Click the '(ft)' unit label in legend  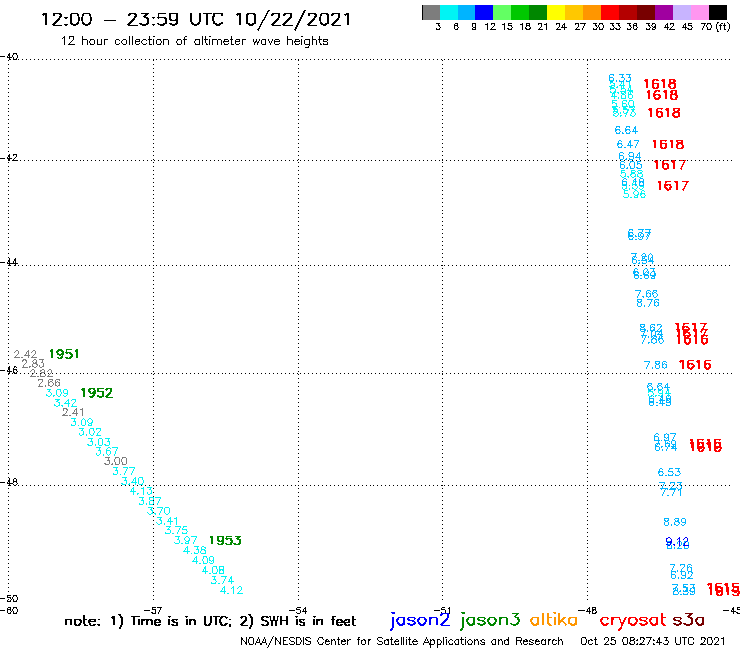point(723,27)
